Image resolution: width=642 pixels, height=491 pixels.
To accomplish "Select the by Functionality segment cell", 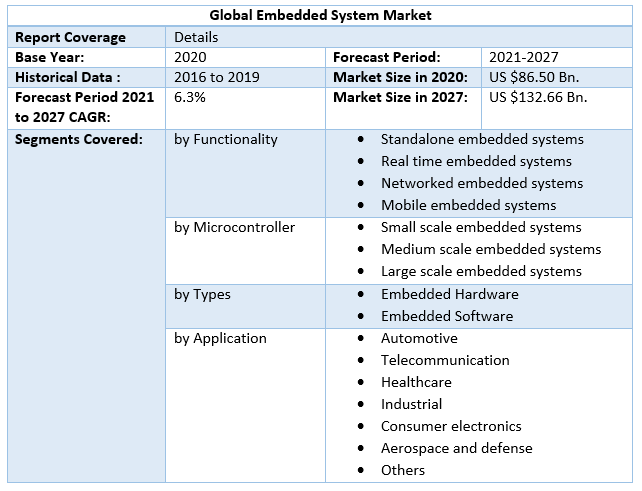I will 226,139.
